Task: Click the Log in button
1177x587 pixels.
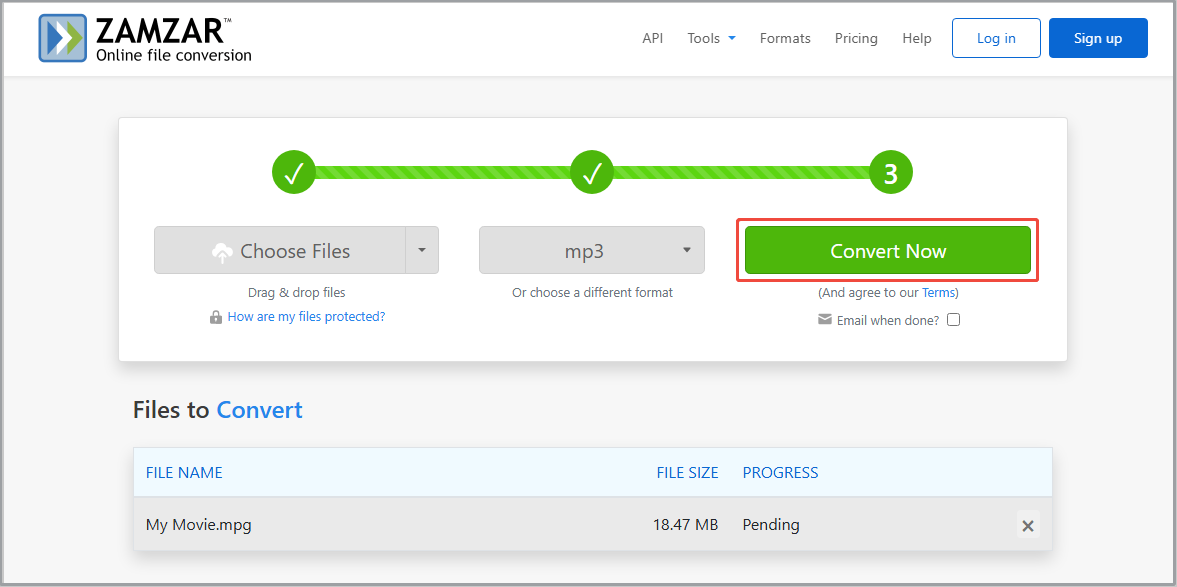Action: pyautogui.click(x=996, y=38)
